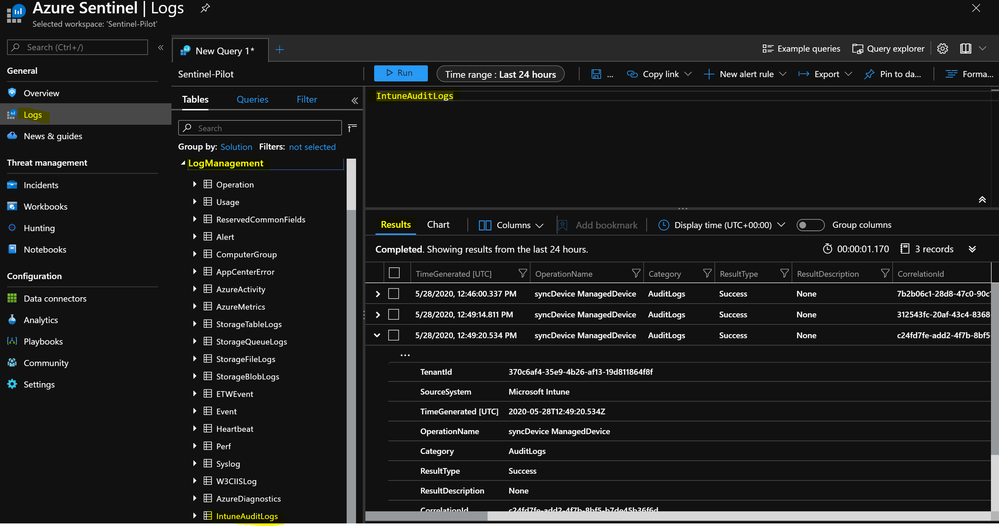
Task: Expand the 12:49:14.811 PM result row
Action: coord(377,315)
